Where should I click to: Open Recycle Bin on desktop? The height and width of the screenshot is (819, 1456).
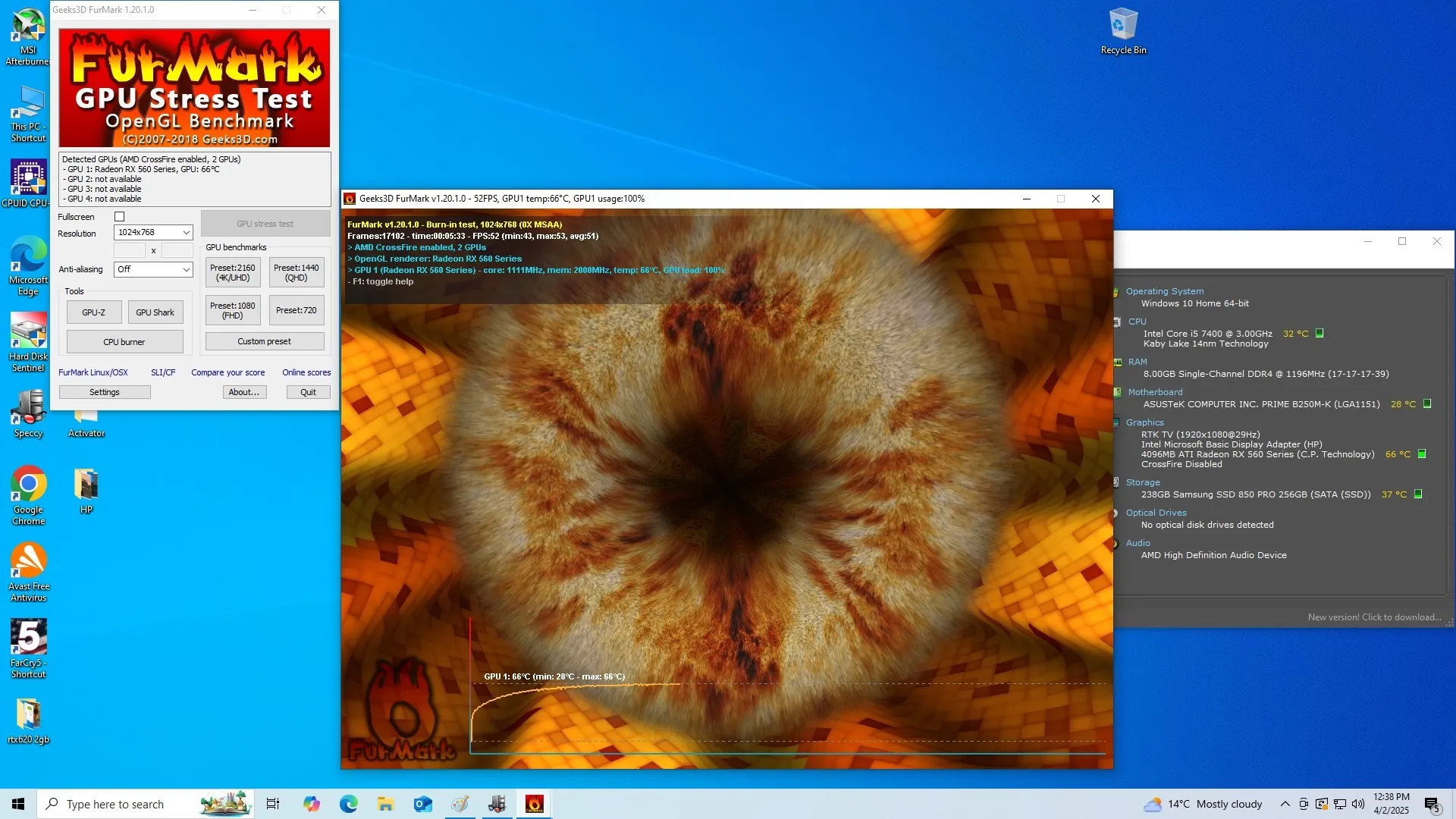point(1123,31)
